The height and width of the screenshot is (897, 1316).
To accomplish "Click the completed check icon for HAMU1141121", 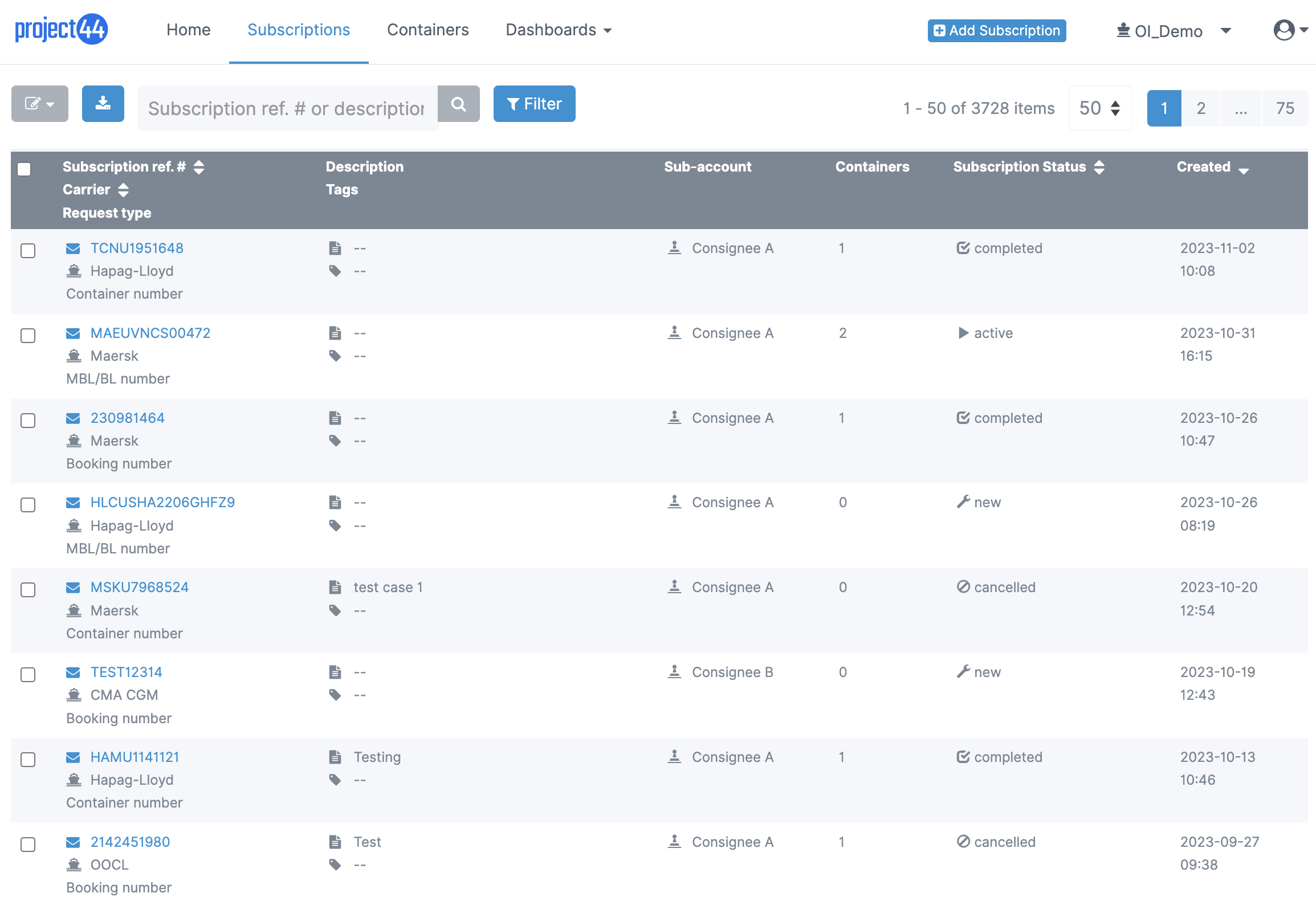I will (x=963, y=757).
